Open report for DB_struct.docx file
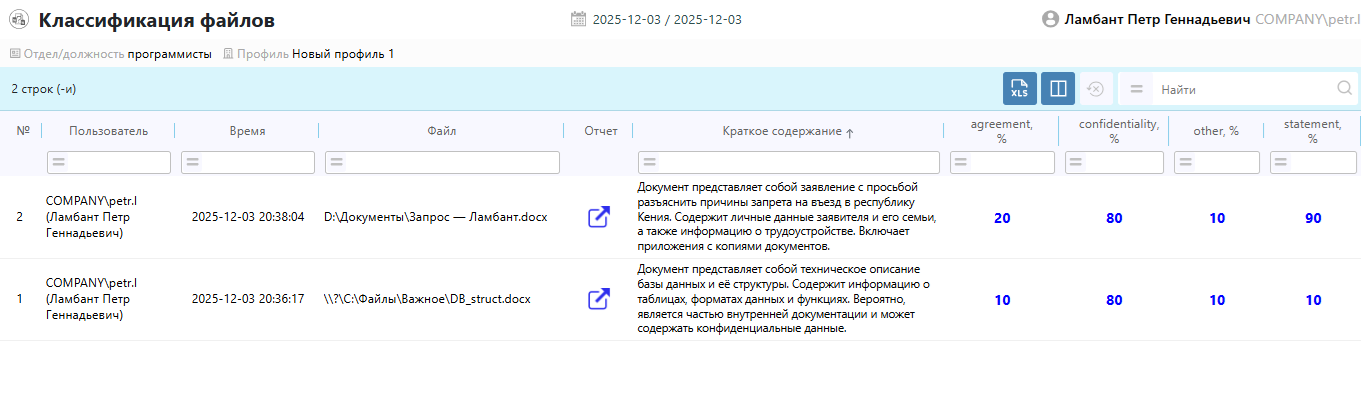This screenshot has width=1361, height=405. pyautogui.click(x=598, y=299)
